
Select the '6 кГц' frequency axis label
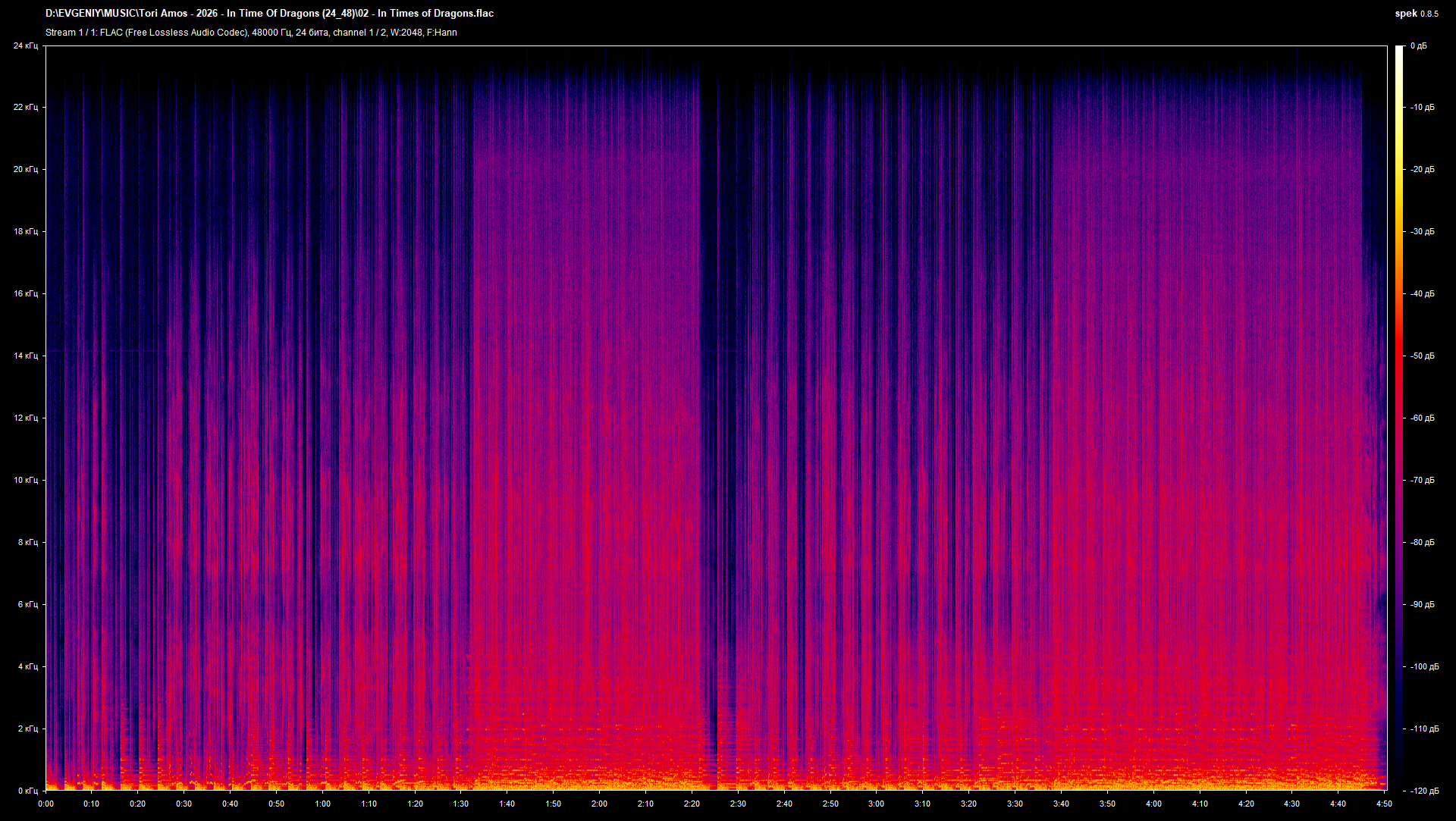pos(27,605)
